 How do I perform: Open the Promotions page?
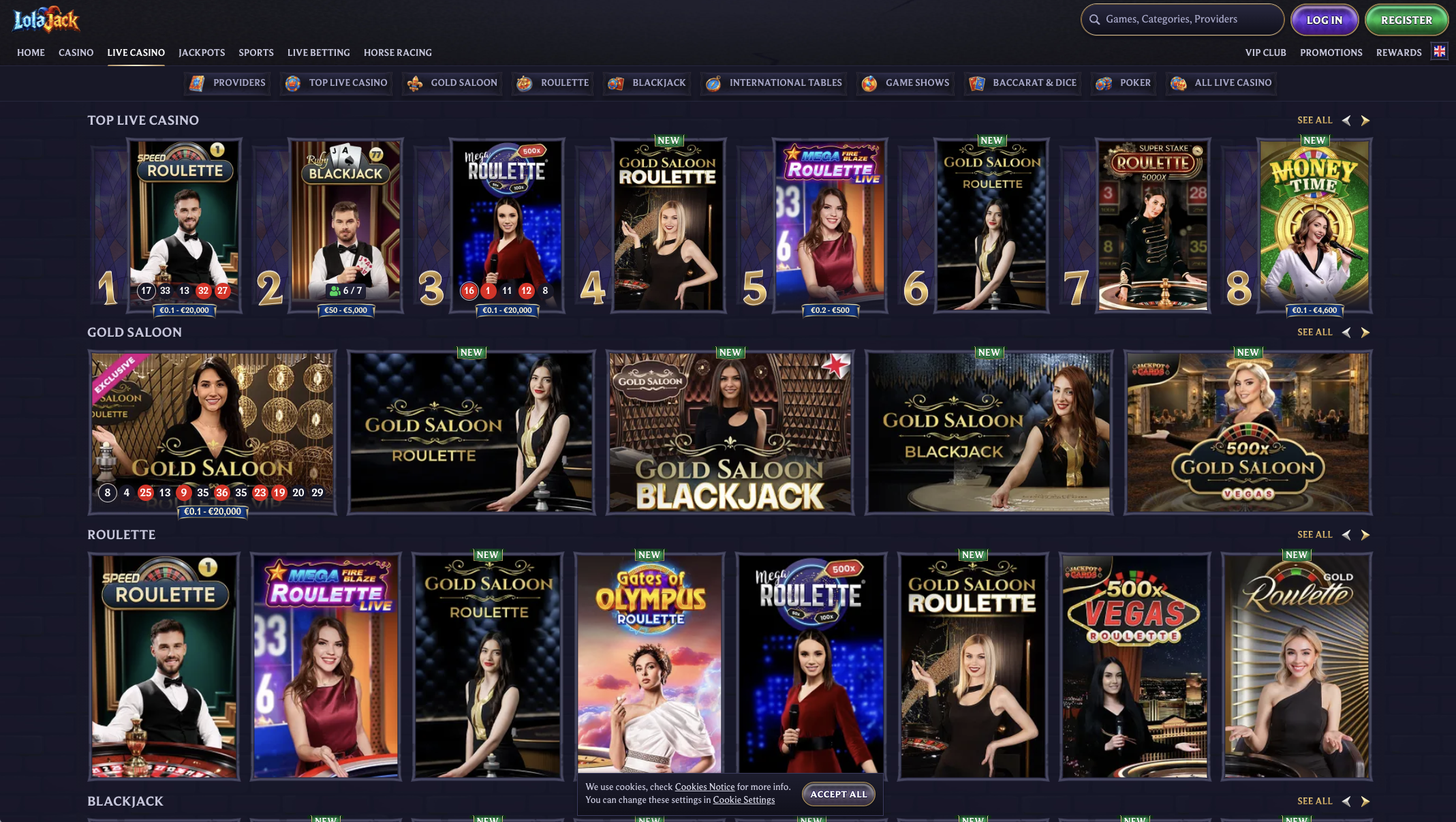point(1331,52)
